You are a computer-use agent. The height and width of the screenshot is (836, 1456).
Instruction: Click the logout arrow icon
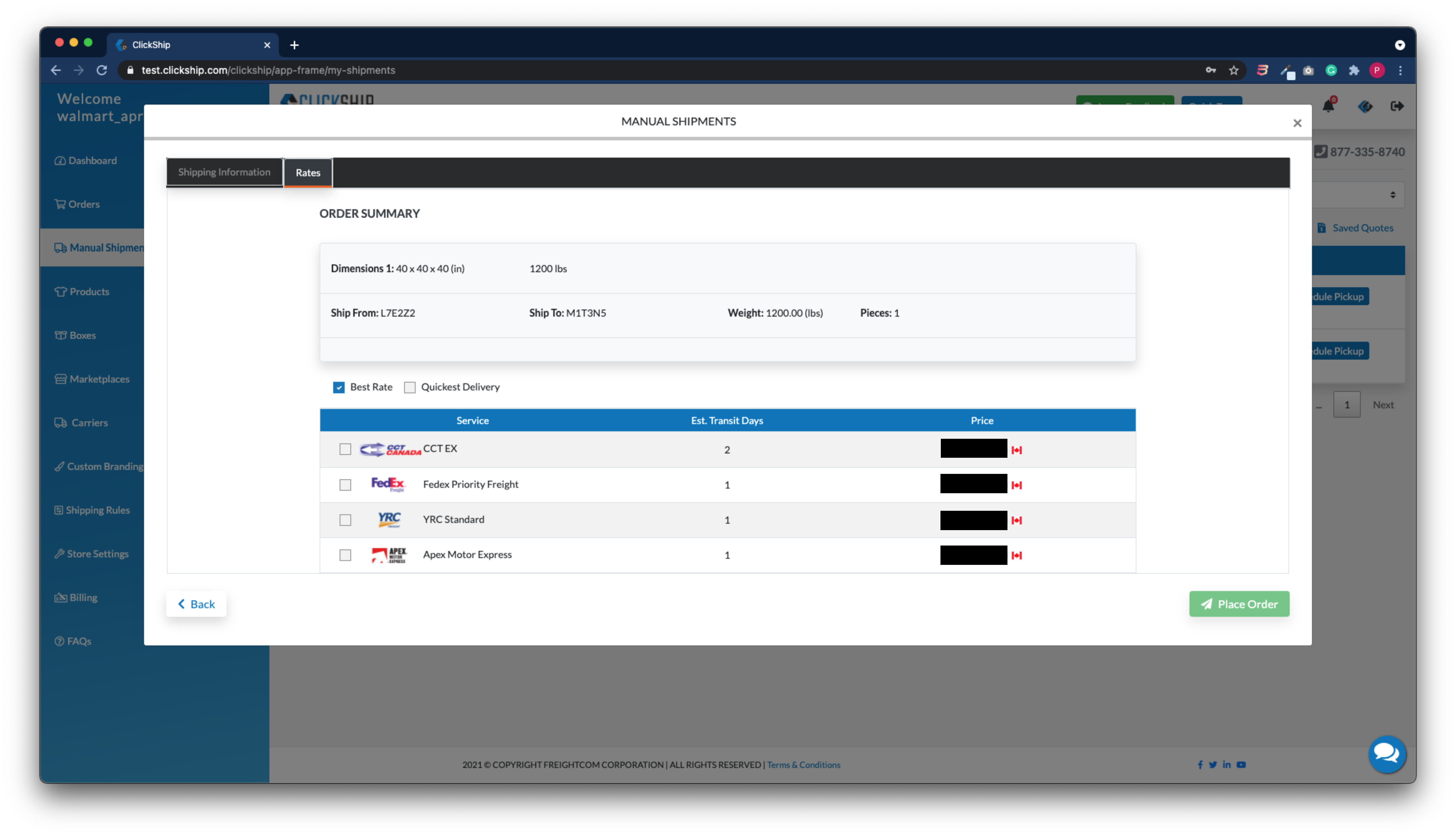(x=1397, y=106)
